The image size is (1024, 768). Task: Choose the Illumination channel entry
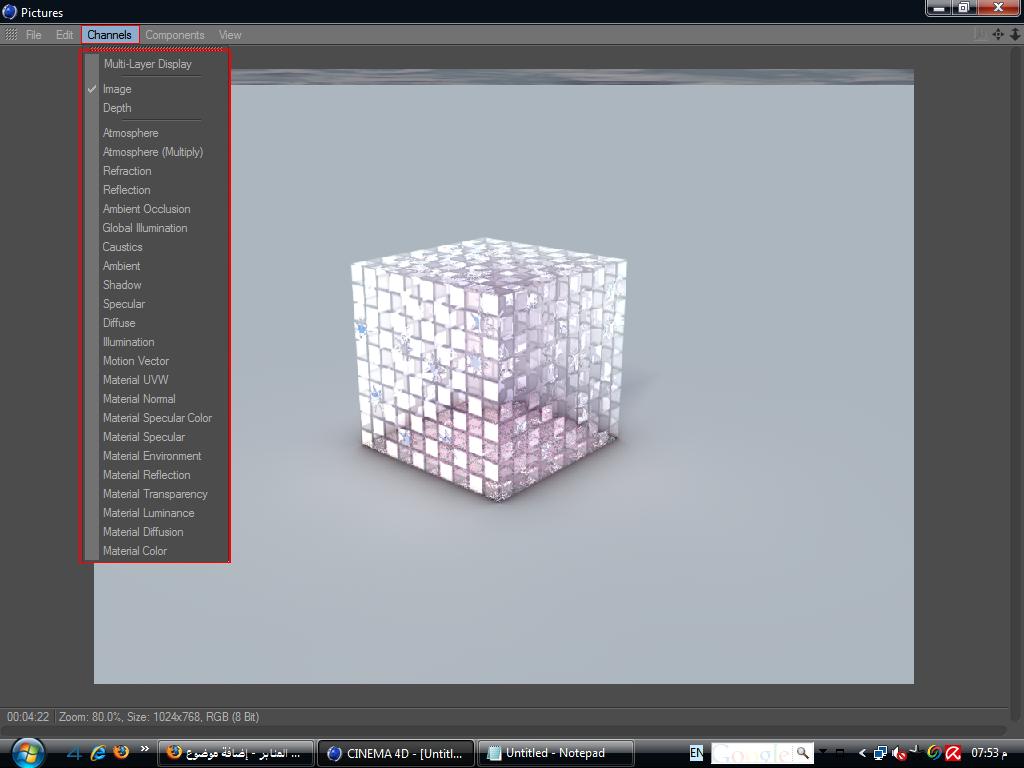157,342
